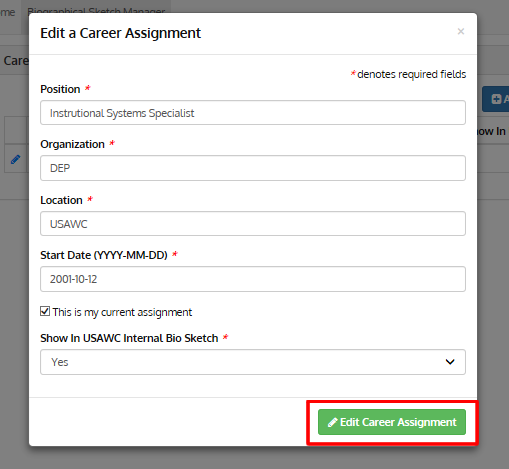Click the Organization field label
Viewport: 509px width, 469px height.
(72, 144)
